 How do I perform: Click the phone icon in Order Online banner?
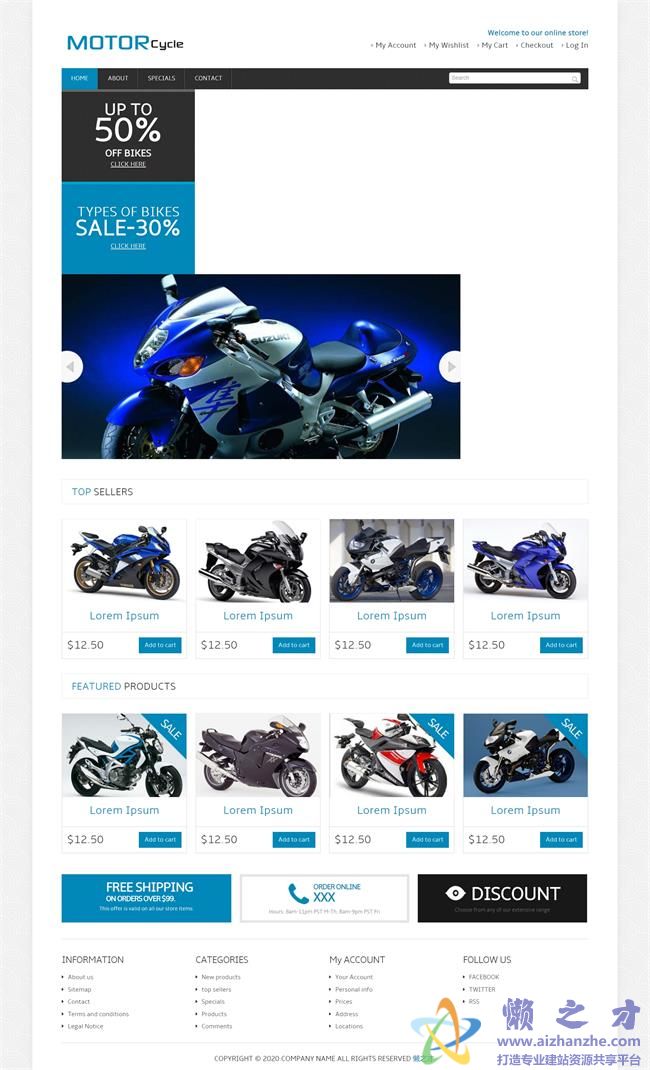click(x=298, y=893)
